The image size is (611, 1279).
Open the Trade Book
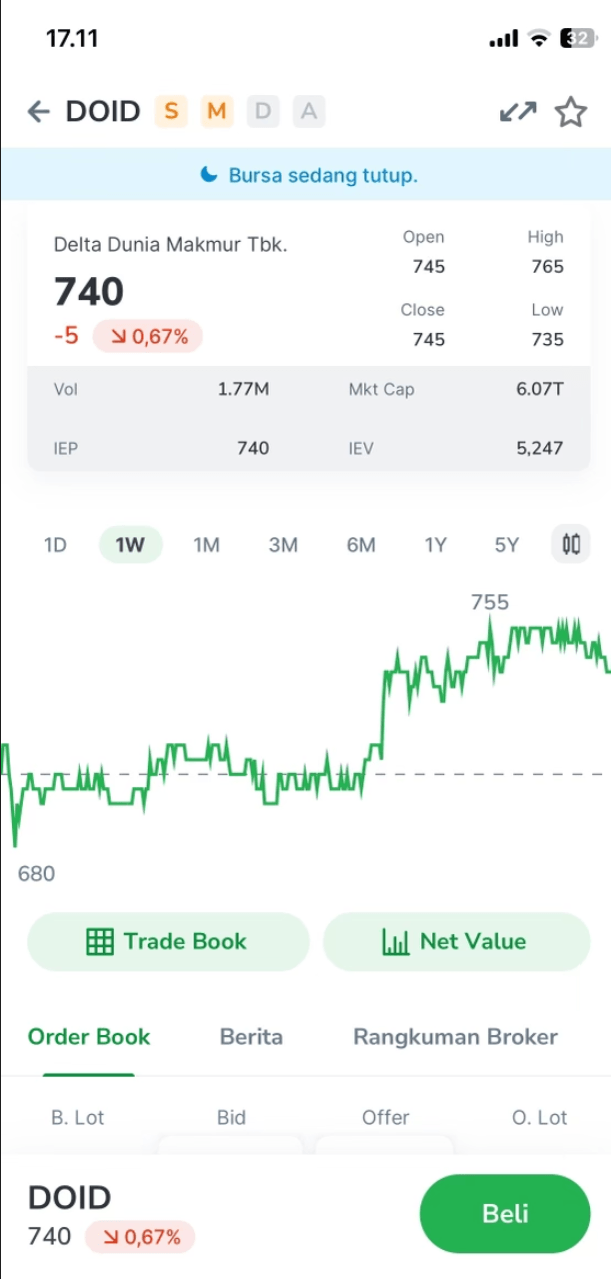[x=168, y=941]
